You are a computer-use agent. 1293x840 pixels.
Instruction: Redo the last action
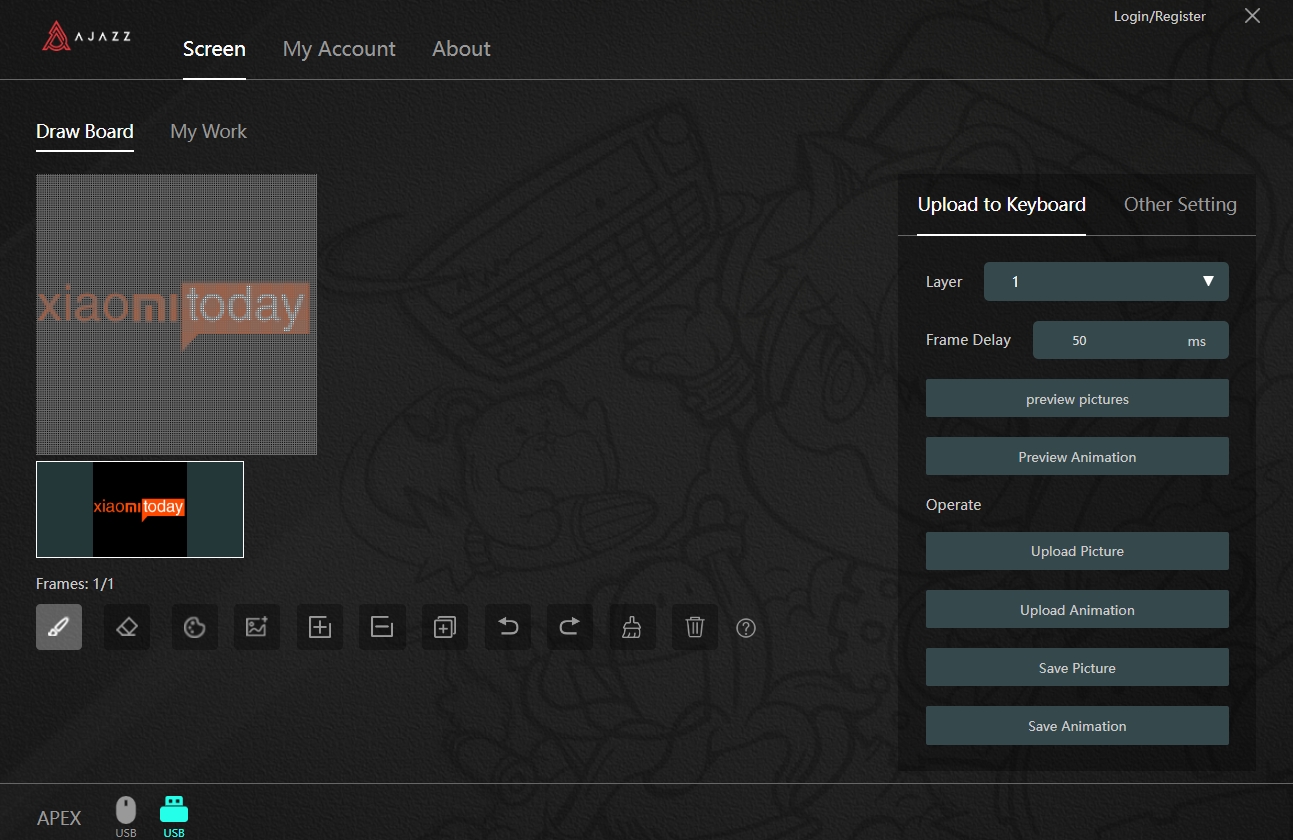tap(570, 627)
